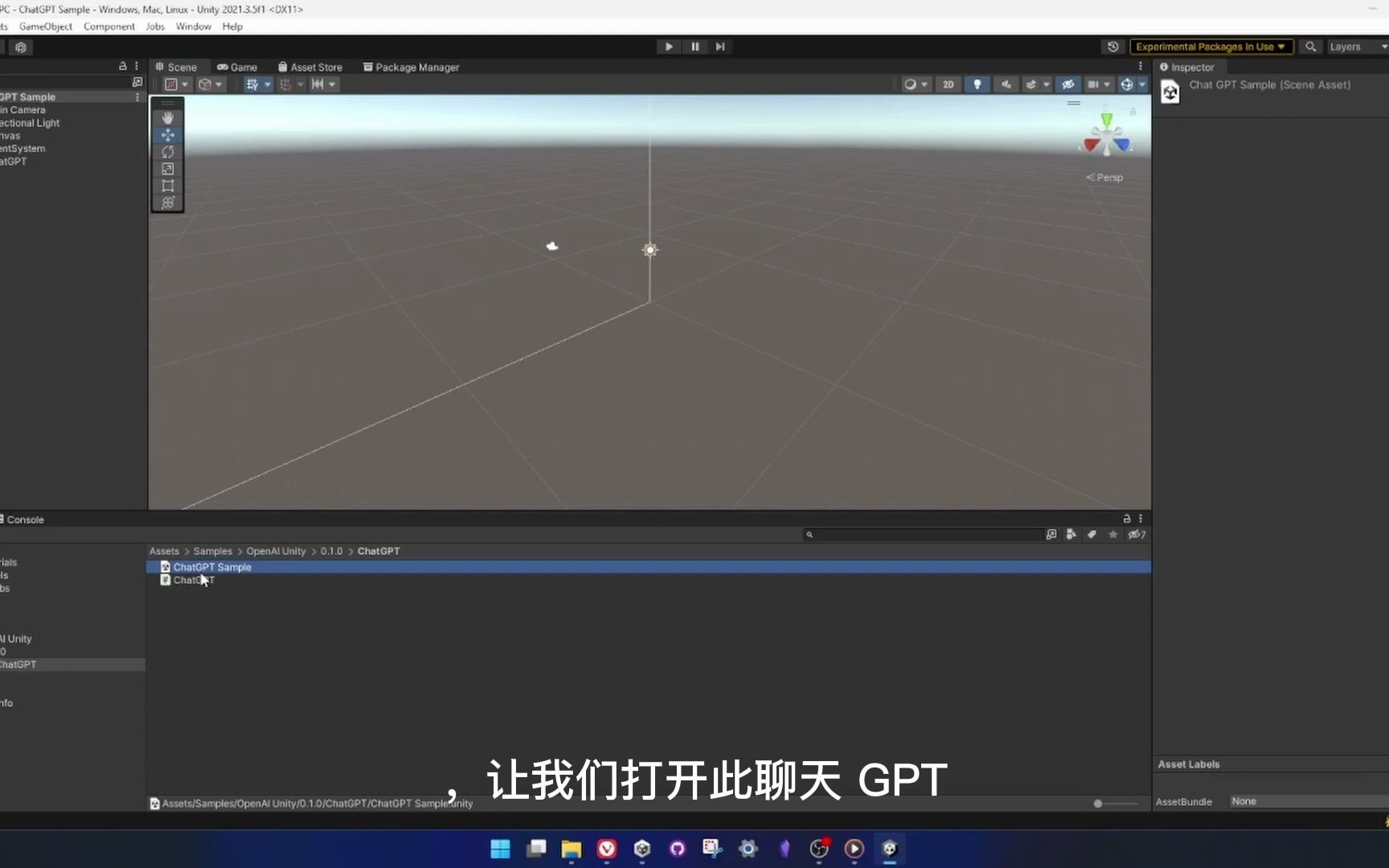Select the Move tool in the Scene overlay

click(x=167, y=134)
